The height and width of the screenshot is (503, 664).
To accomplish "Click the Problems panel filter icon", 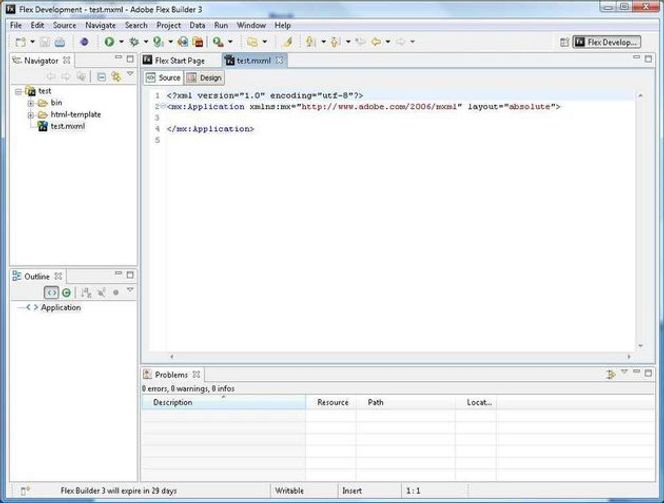I will pyautogui.click(x=610, y=374).
